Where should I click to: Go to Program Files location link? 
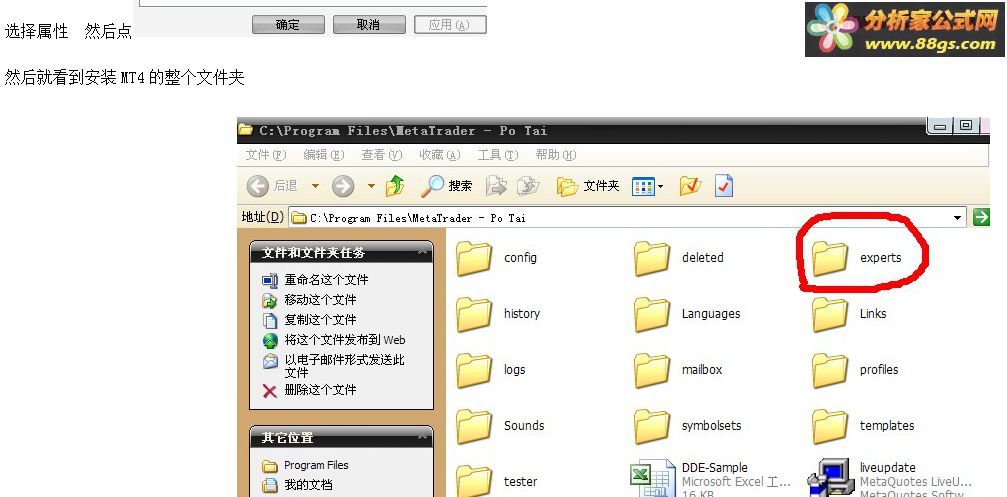pyautogui.click(x=305, y=465)
